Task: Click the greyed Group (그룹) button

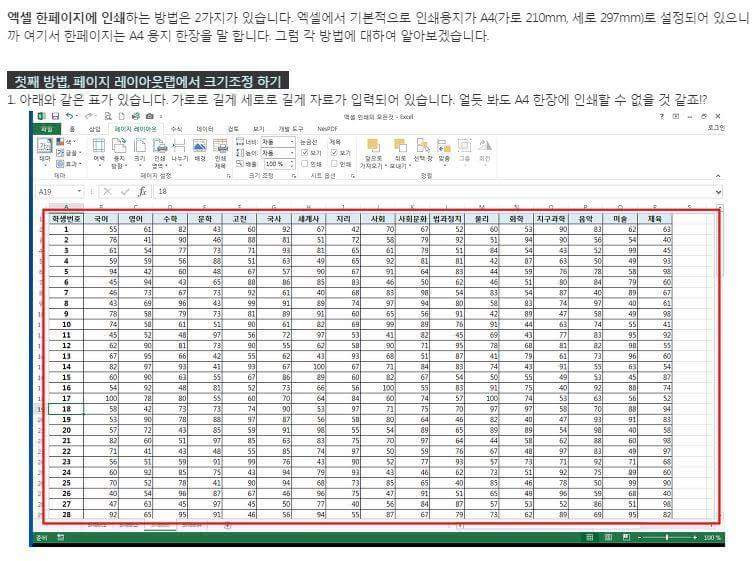Action: [x=464, y=151]
